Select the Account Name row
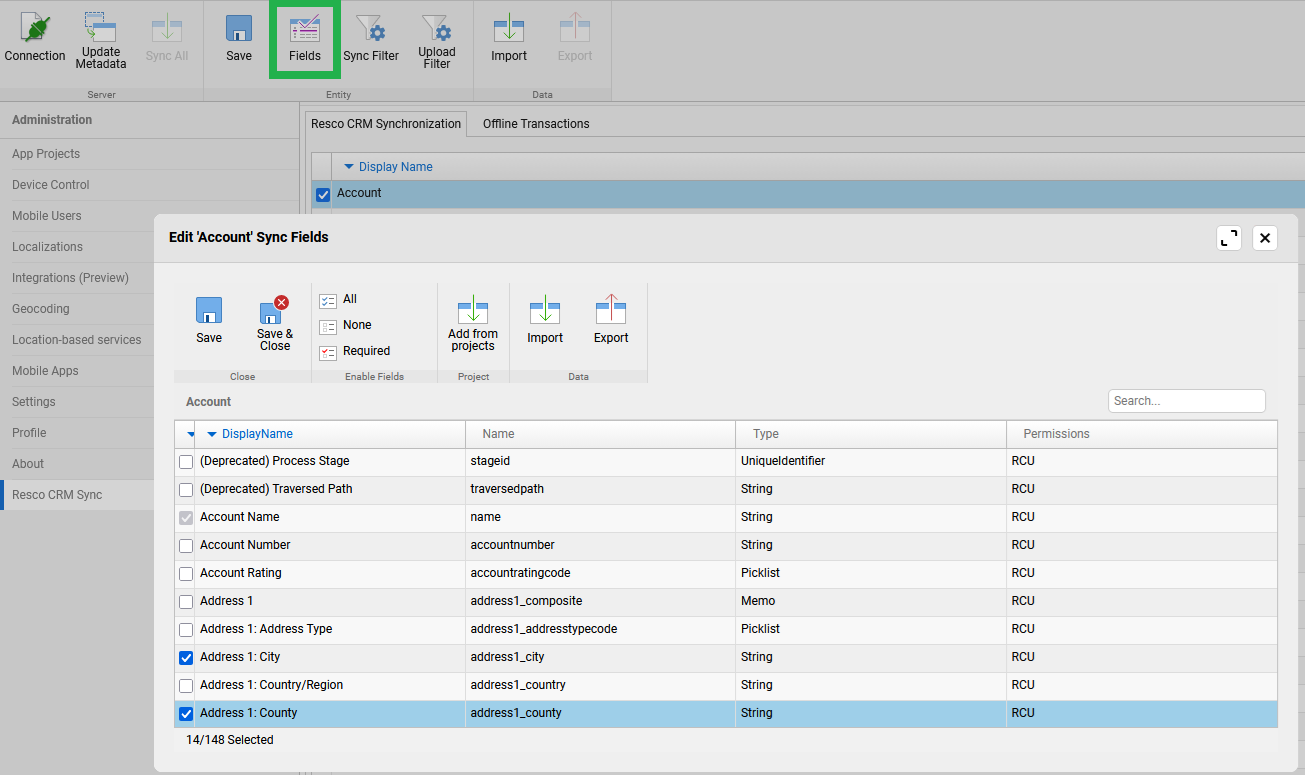This screenshot has height=775, width=1305. coord(726,517)
